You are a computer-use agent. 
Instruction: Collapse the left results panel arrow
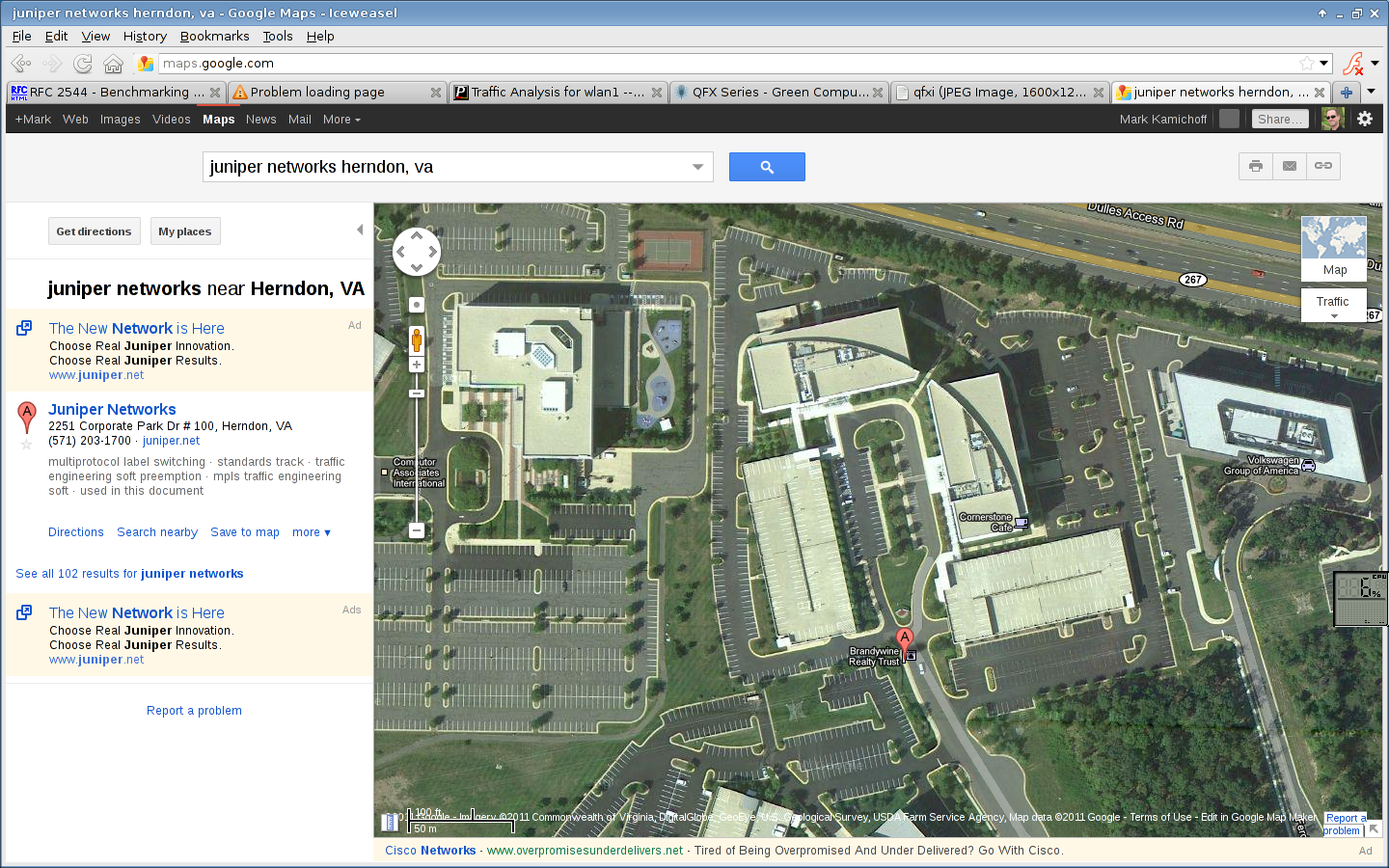(x=360, y=230)
